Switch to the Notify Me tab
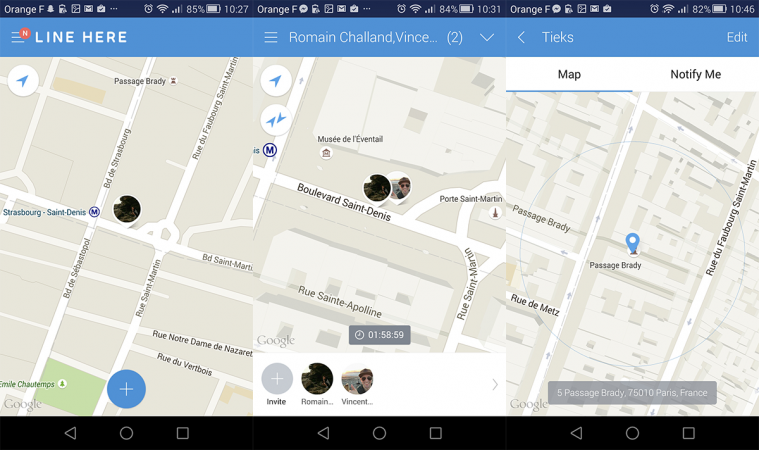Image resolution: width=759 pixels, height=450 pixels. coord(696,75)
